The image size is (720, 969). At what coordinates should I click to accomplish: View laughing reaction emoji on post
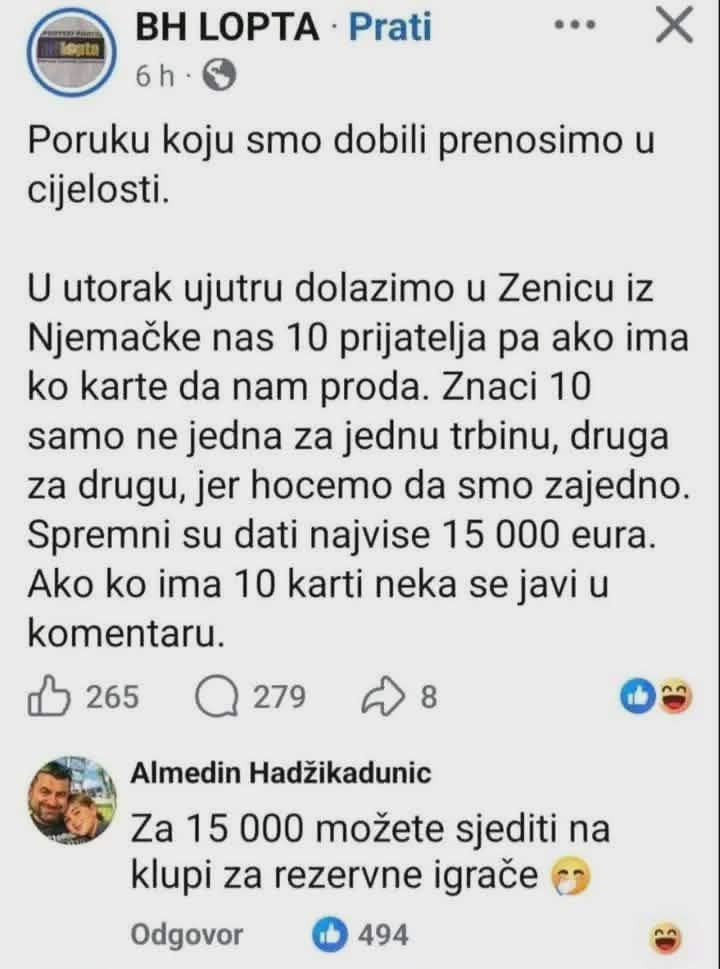tap(675, 696)
